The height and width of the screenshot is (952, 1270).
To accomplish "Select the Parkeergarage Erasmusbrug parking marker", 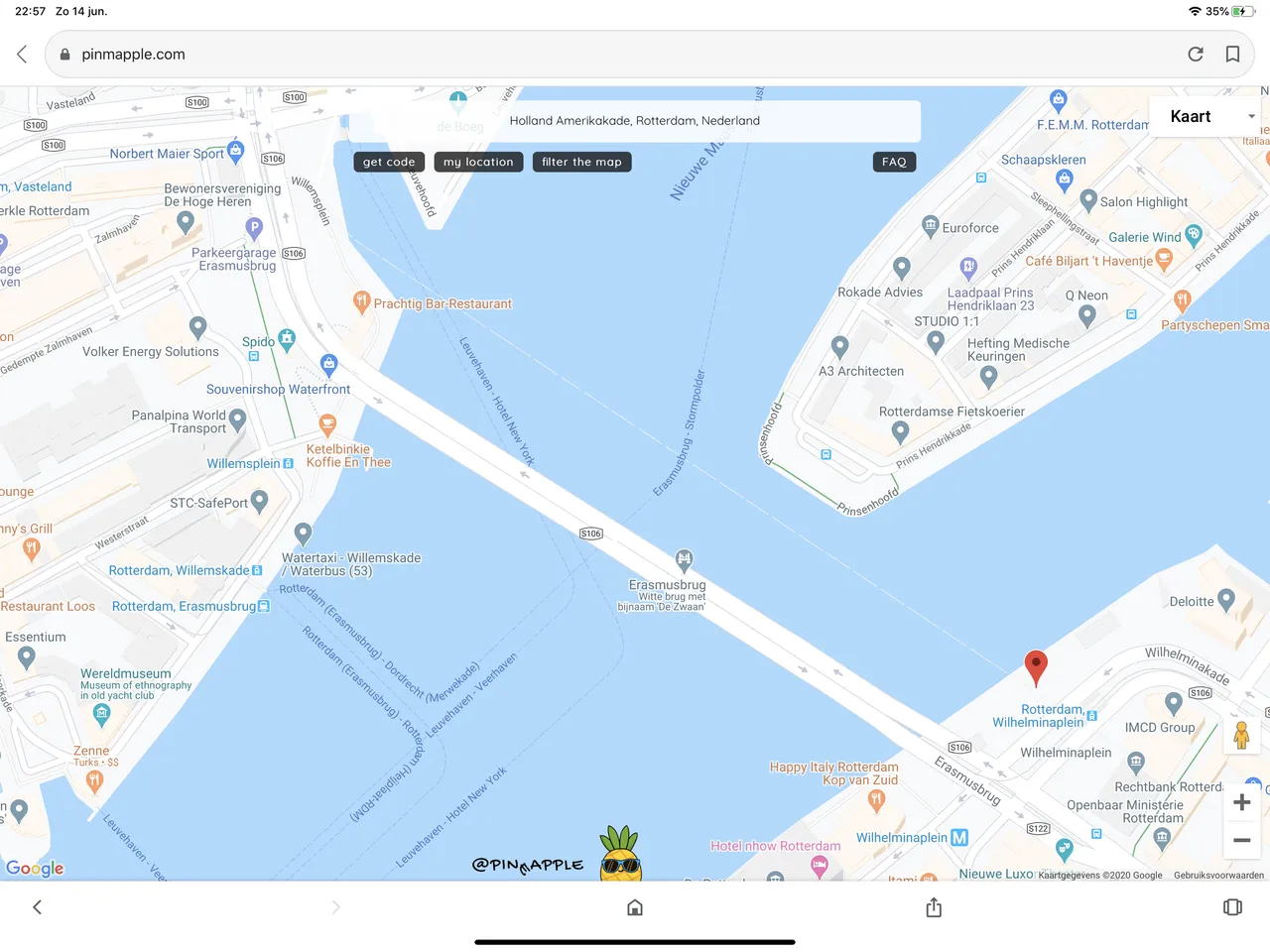I will point(254,229).
